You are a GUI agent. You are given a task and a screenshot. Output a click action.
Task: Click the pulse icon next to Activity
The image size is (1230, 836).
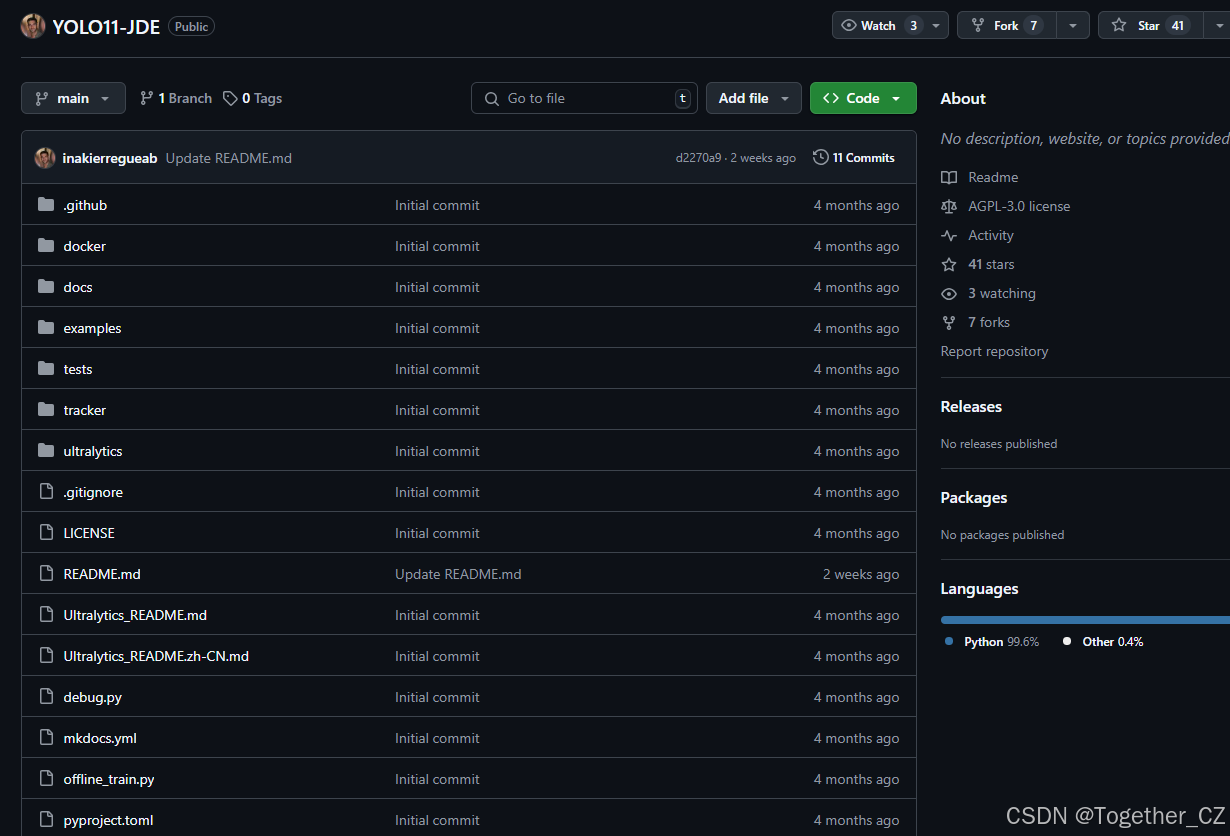[949, 235]
